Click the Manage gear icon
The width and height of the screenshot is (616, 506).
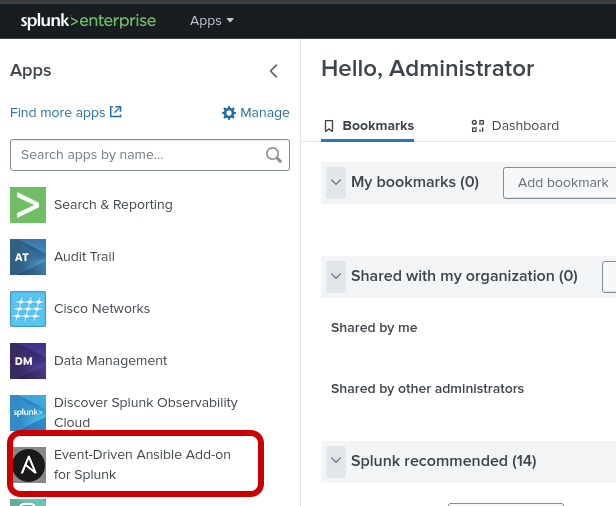(x=229, y=113)
